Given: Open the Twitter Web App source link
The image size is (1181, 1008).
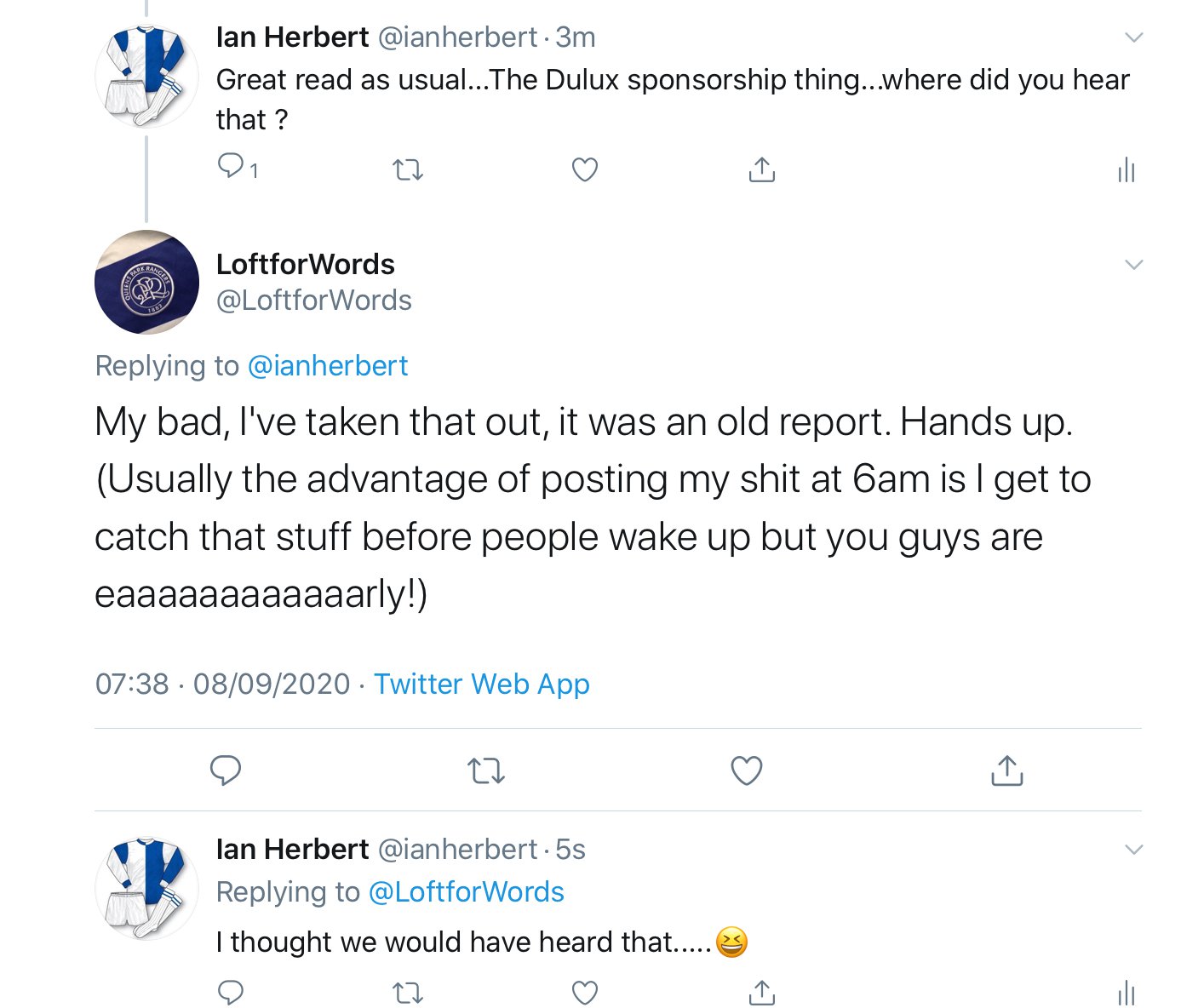Looking at the screenshot, I should (x=482, y=684).
